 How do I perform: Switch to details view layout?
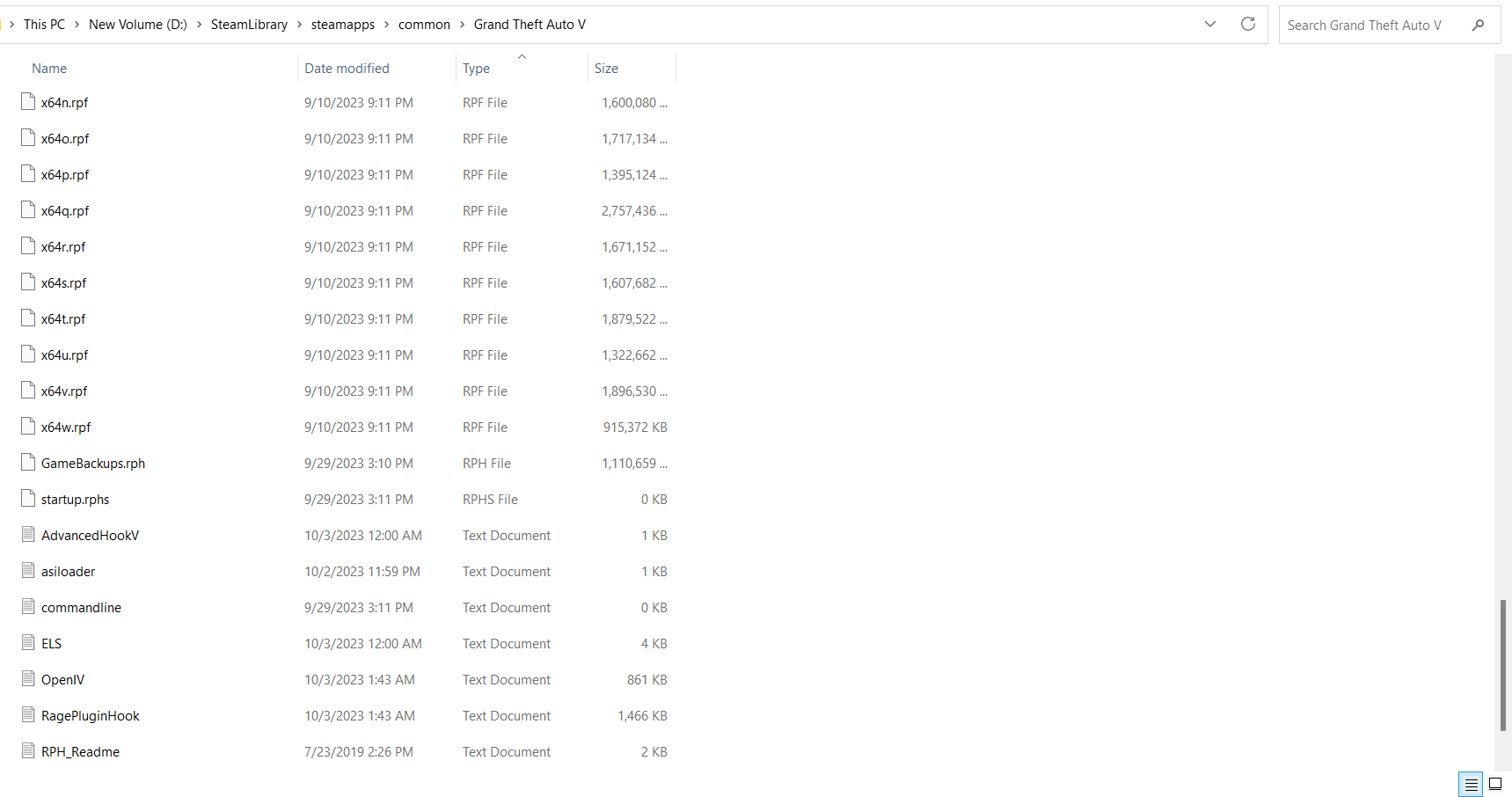(1471, 785)
